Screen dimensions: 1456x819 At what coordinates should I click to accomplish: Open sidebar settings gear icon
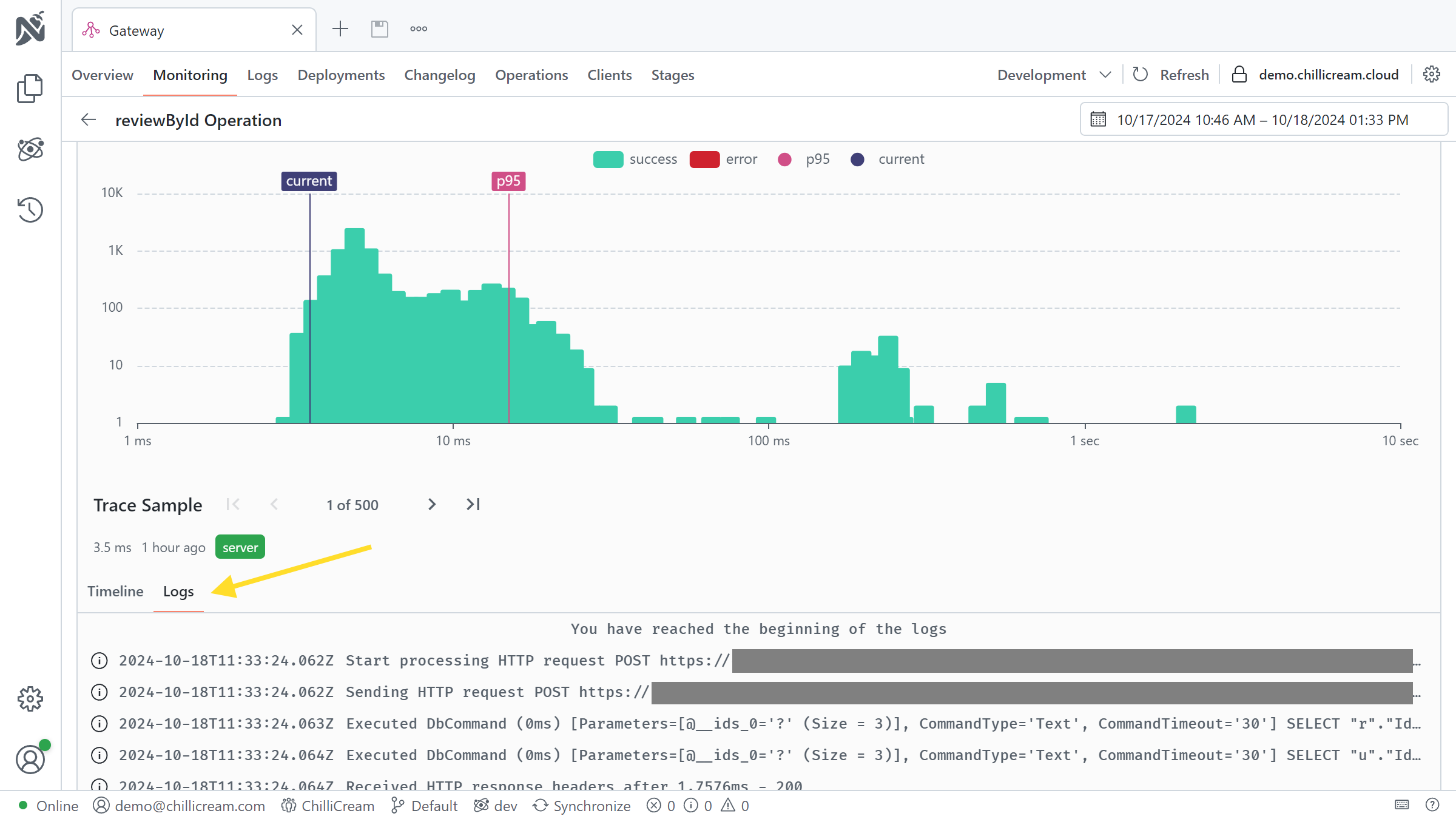(30, 699)
